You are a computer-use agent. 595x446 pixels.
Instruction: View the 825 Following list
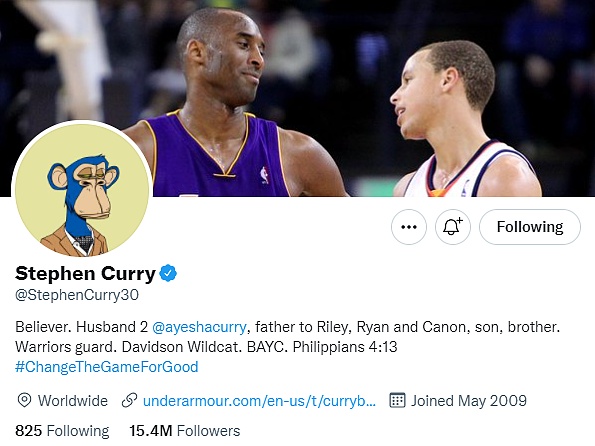(62, 431)
